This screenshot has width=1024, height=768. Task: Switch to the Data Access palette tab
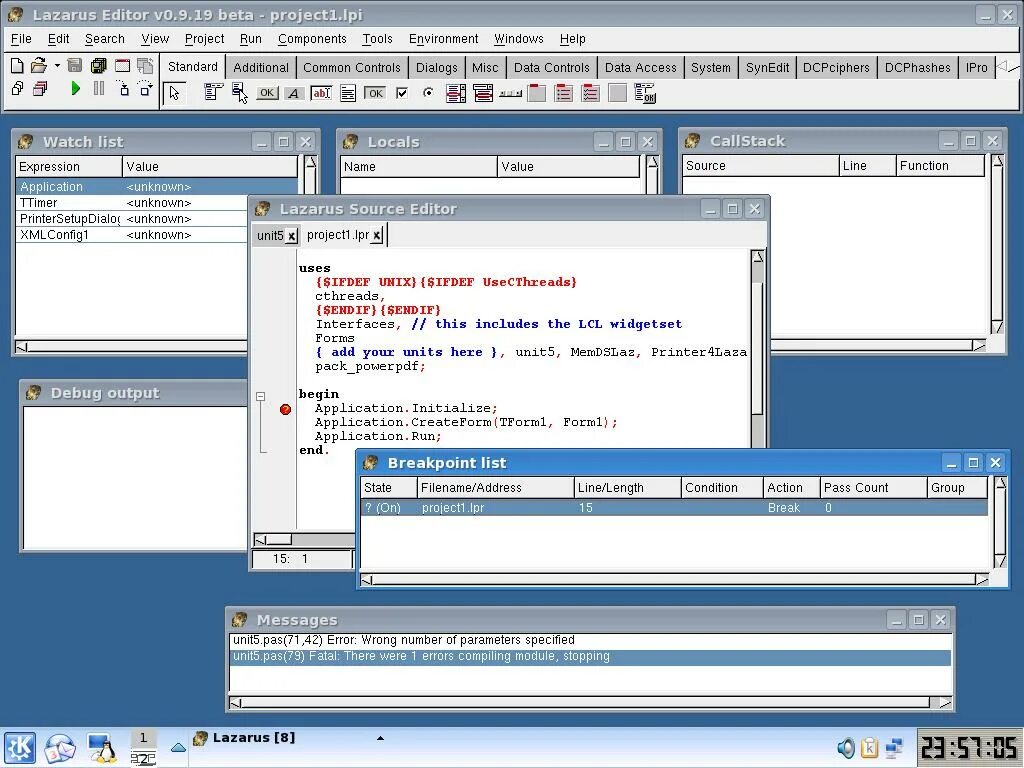point(641,67)
